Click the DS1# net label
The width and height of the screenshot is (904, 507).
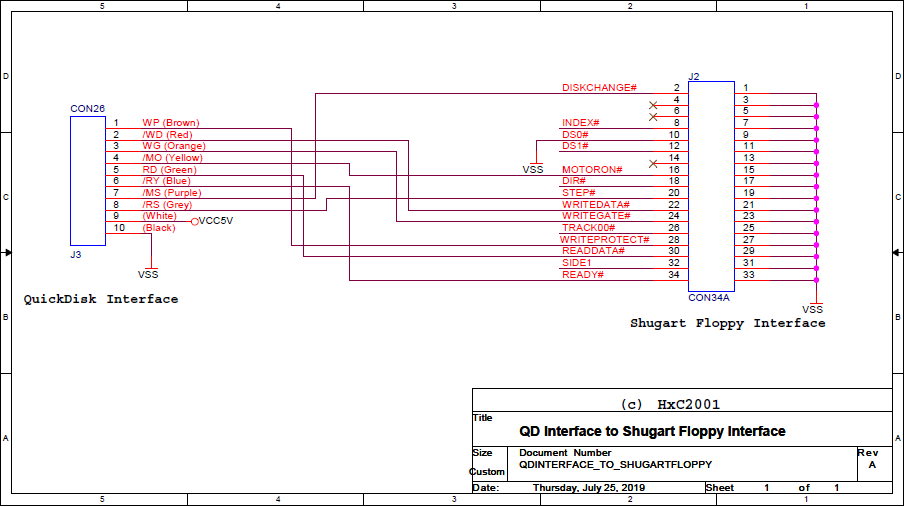575,146
